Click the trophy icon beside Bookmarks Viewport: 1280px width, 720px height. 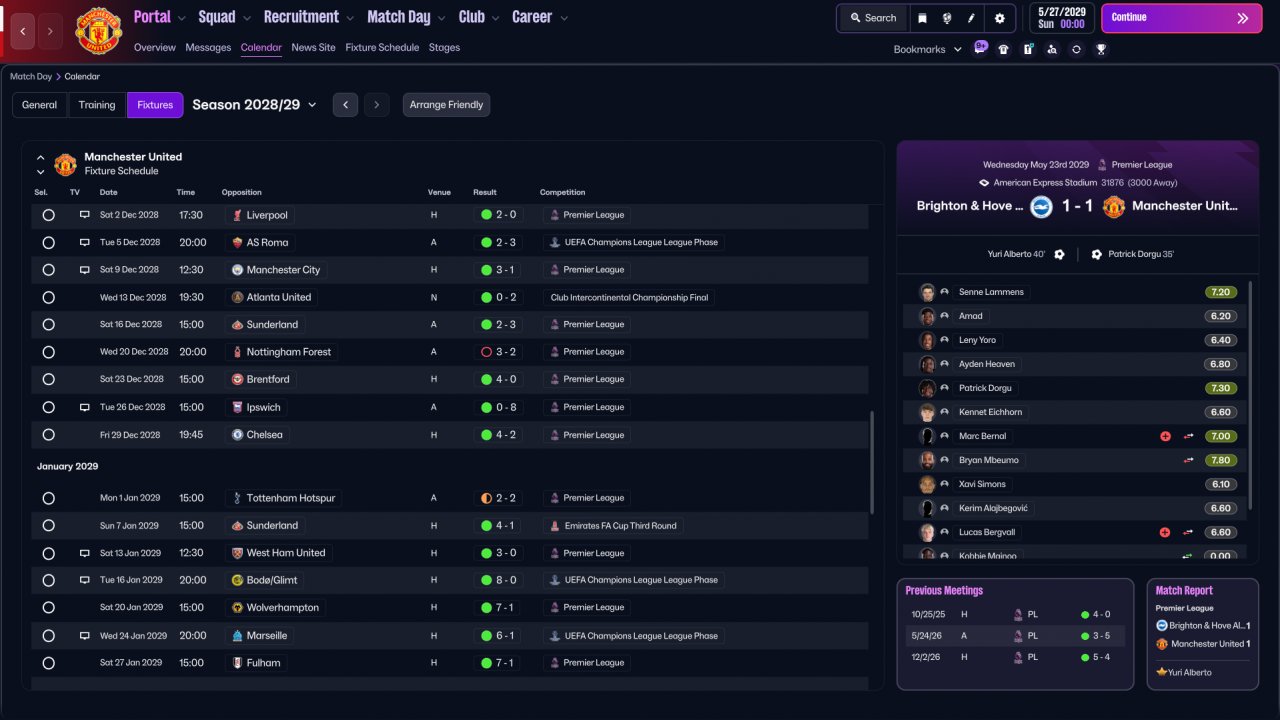coord(1101,49)
